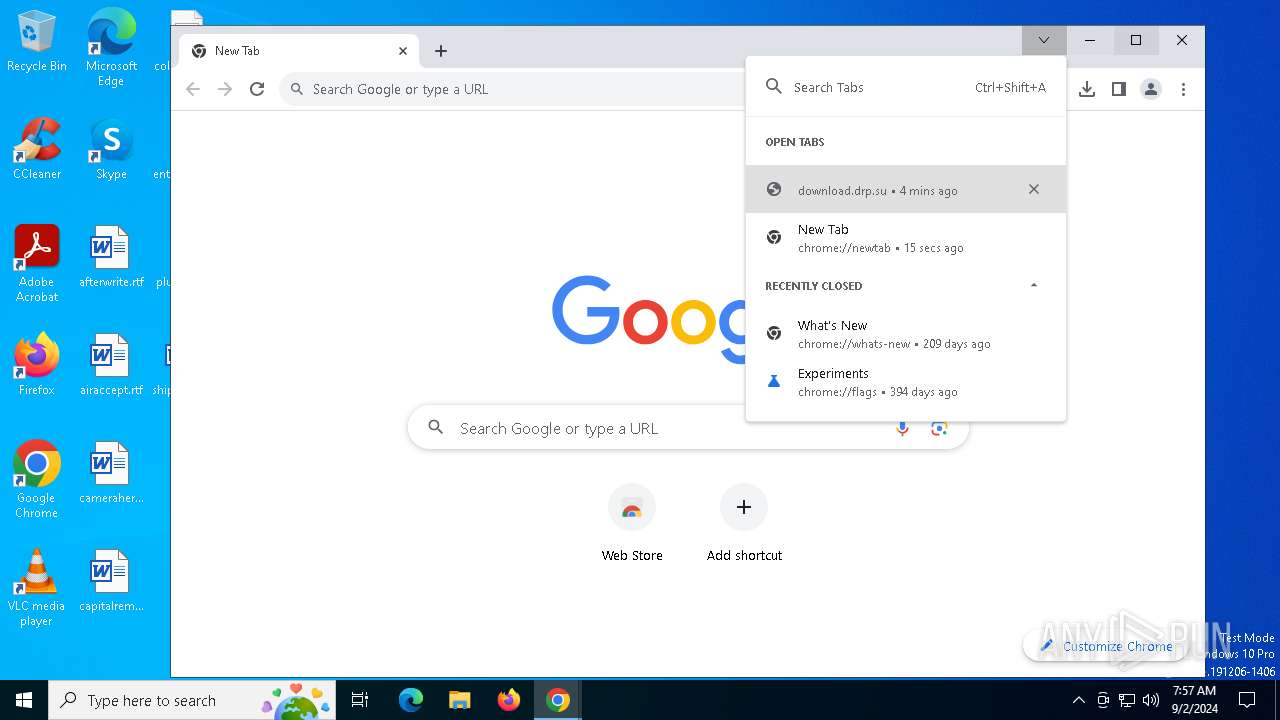Select airaccept.rtf document on desktop
1280x720 pixels.
pyautogui.click(x=111, y=364)
